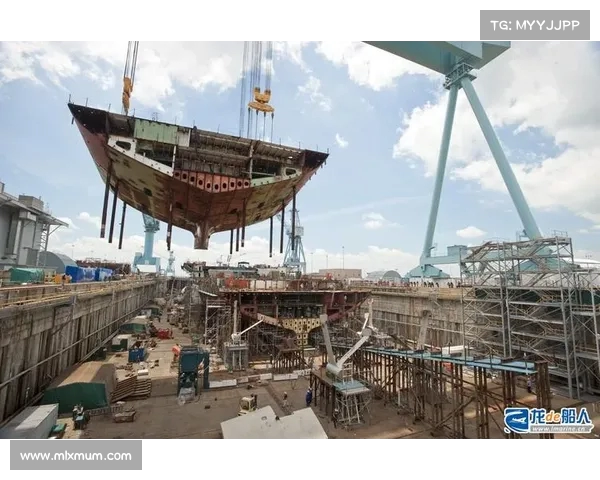Click the imarine.cn watermark logo
The image size is (600, 480).
tap(547, 420)
